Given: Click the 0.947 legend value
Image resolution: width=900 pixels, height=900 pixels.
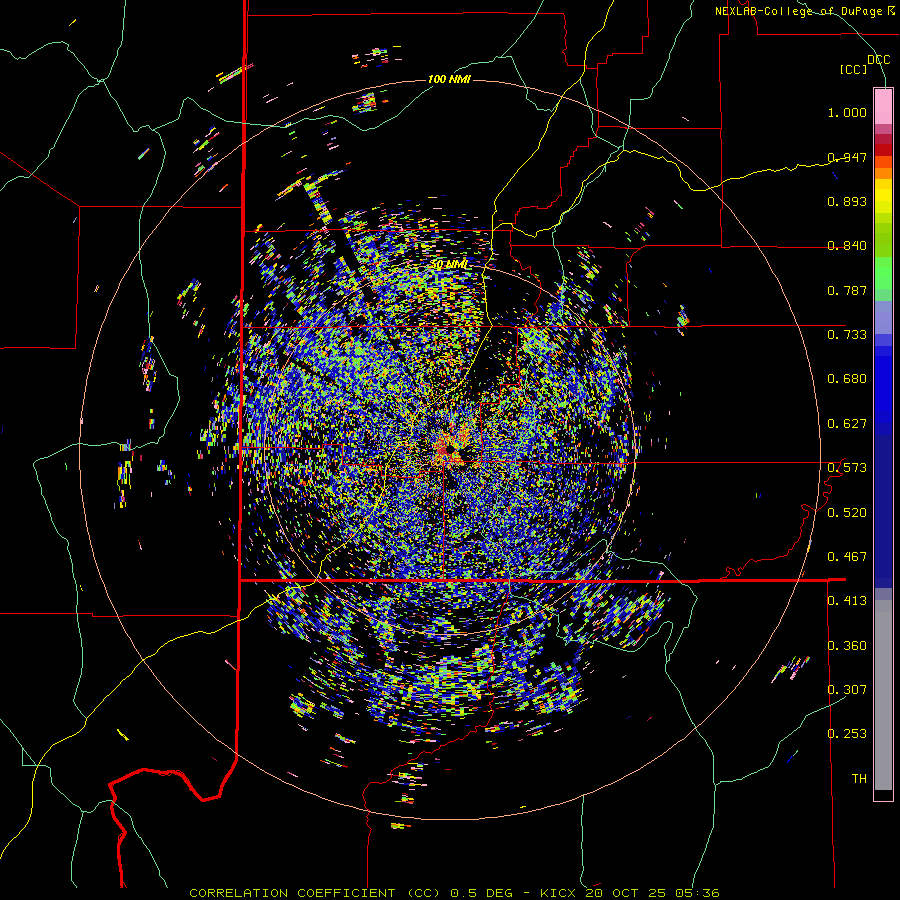Looking at the screenshot, I should 847,157.
